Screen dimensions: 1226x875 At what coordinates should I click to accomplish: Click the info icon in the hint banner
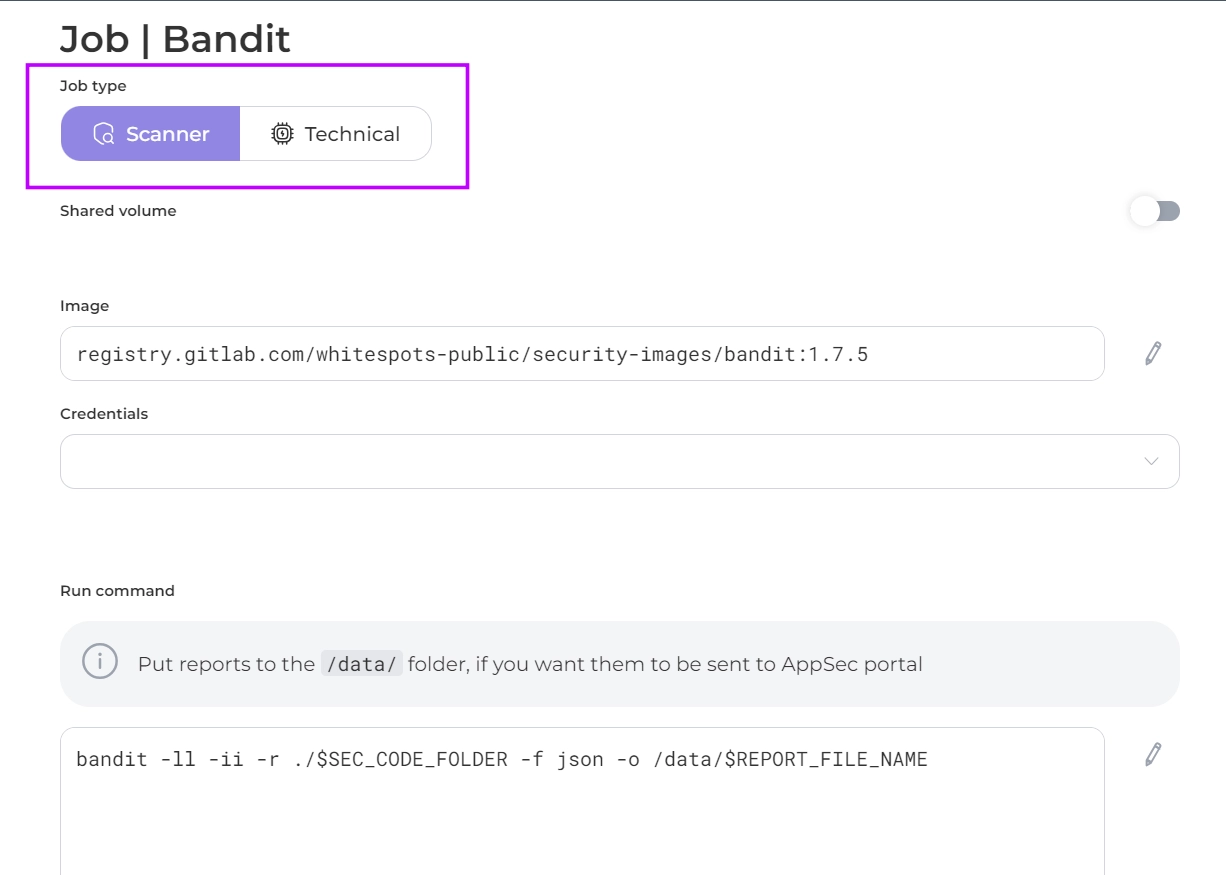click(x=100, y=662)
